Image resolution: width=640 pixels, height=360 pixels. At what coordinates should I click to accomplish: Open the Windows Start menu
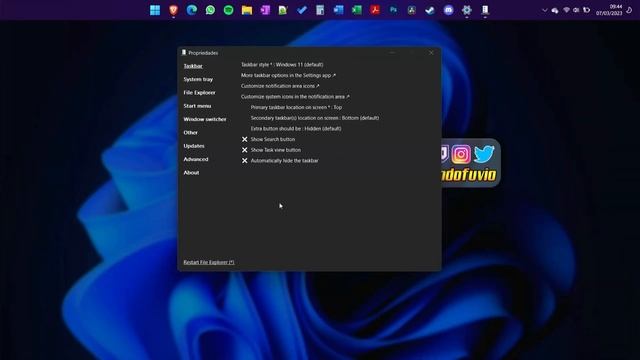[155, 10]
